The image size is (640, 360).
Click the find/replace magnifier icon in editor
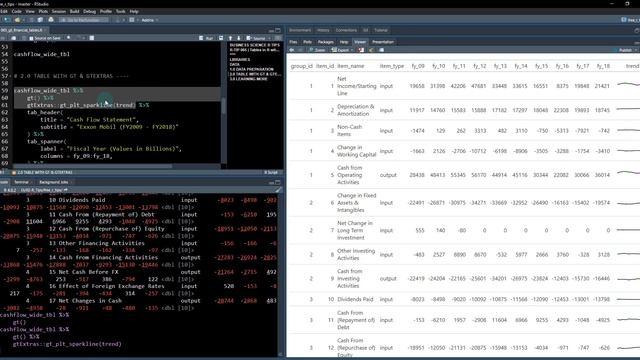[69, 38]
